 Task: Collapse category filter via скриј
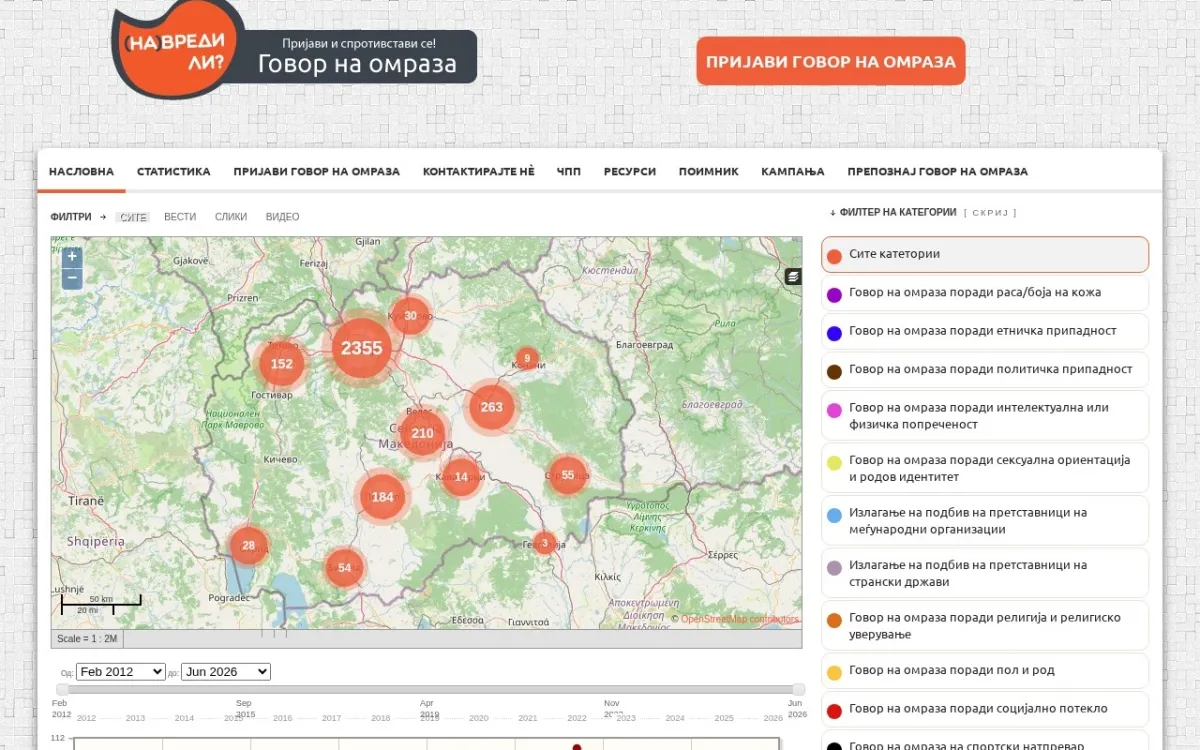[990, 213]
